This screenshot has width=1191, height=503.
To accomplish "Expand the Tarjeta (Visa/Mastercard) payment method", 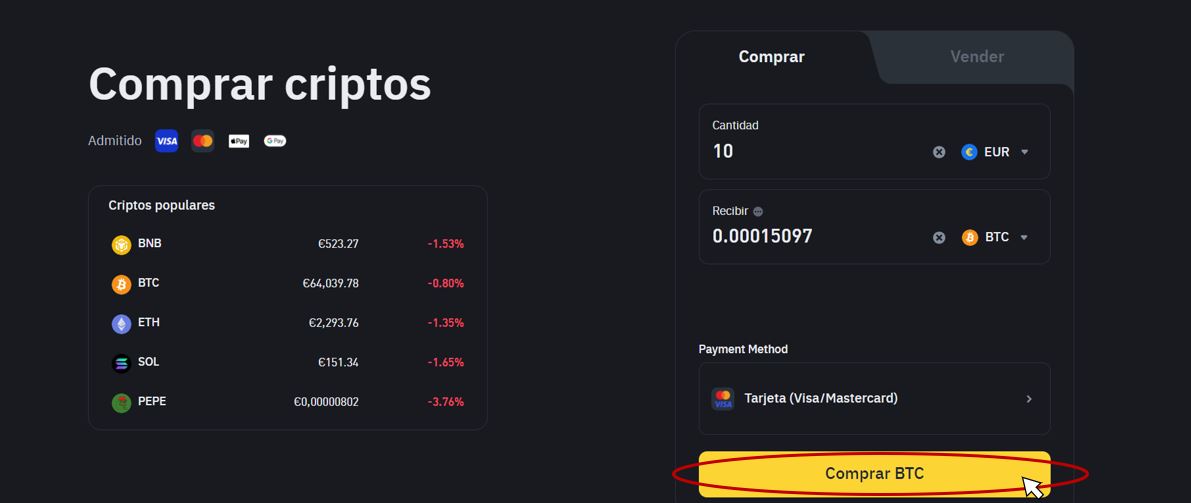I will click(874, 398).
